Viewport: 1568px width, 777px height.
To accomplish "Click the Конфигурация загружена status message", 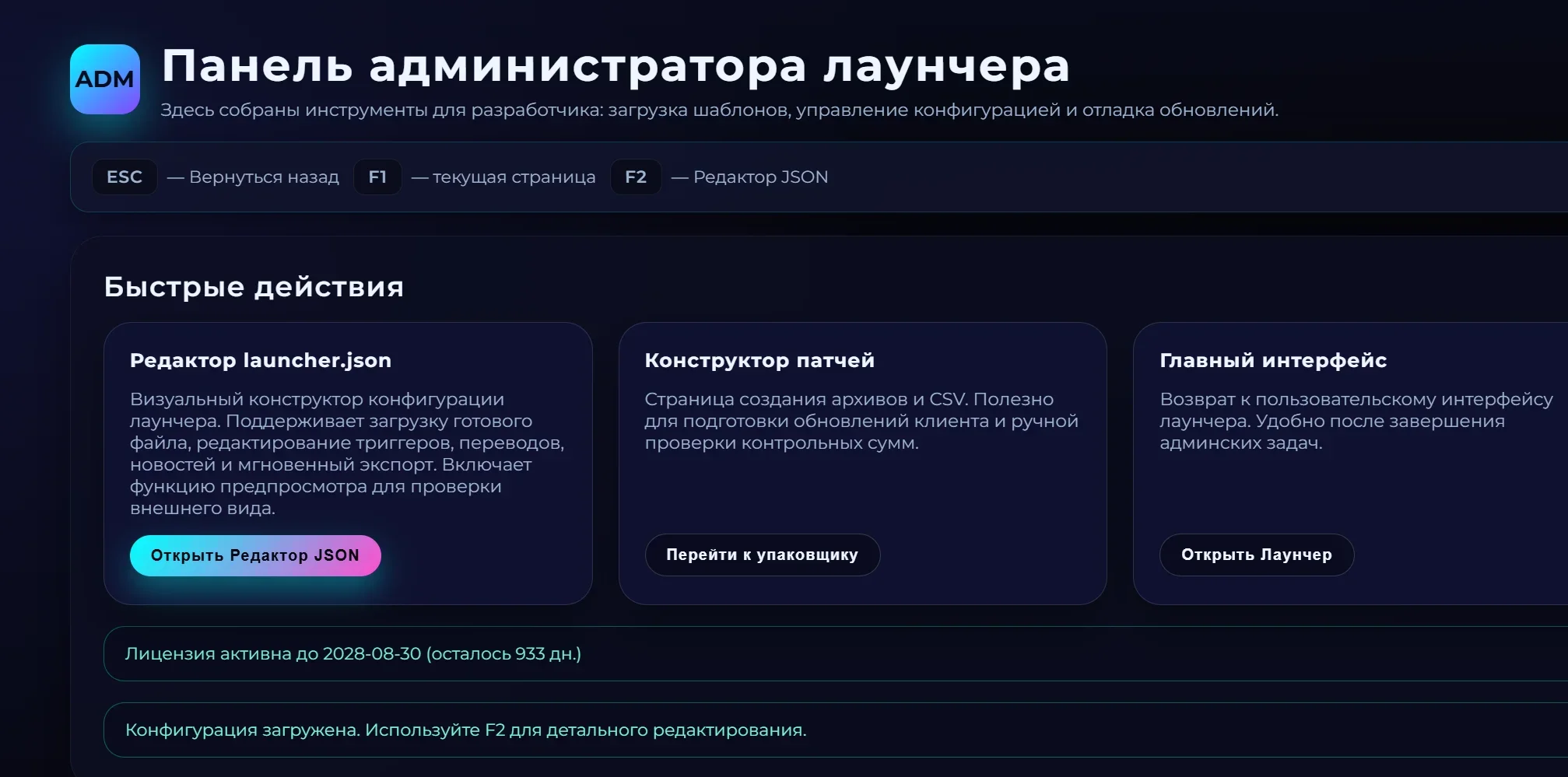I will coord(836,730).
